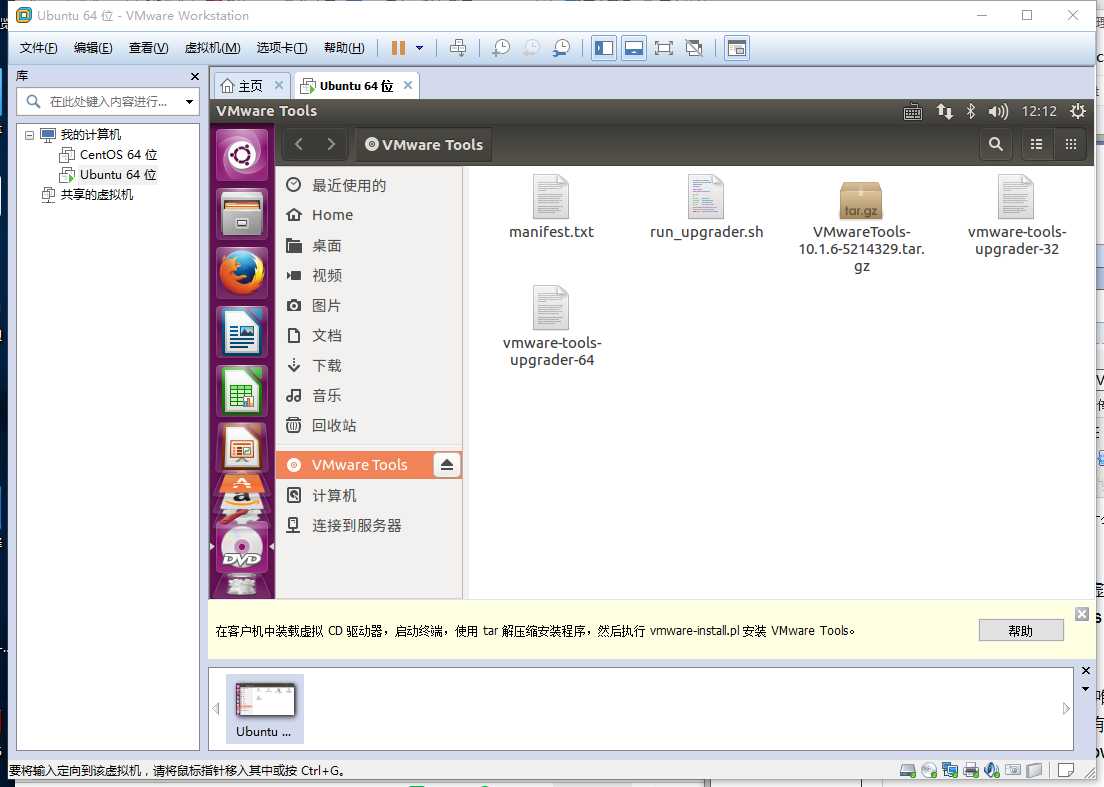The height and width of the screenshot is (787, 1104).
Task: Click the library search input field
Action: (x=106, y=102)
